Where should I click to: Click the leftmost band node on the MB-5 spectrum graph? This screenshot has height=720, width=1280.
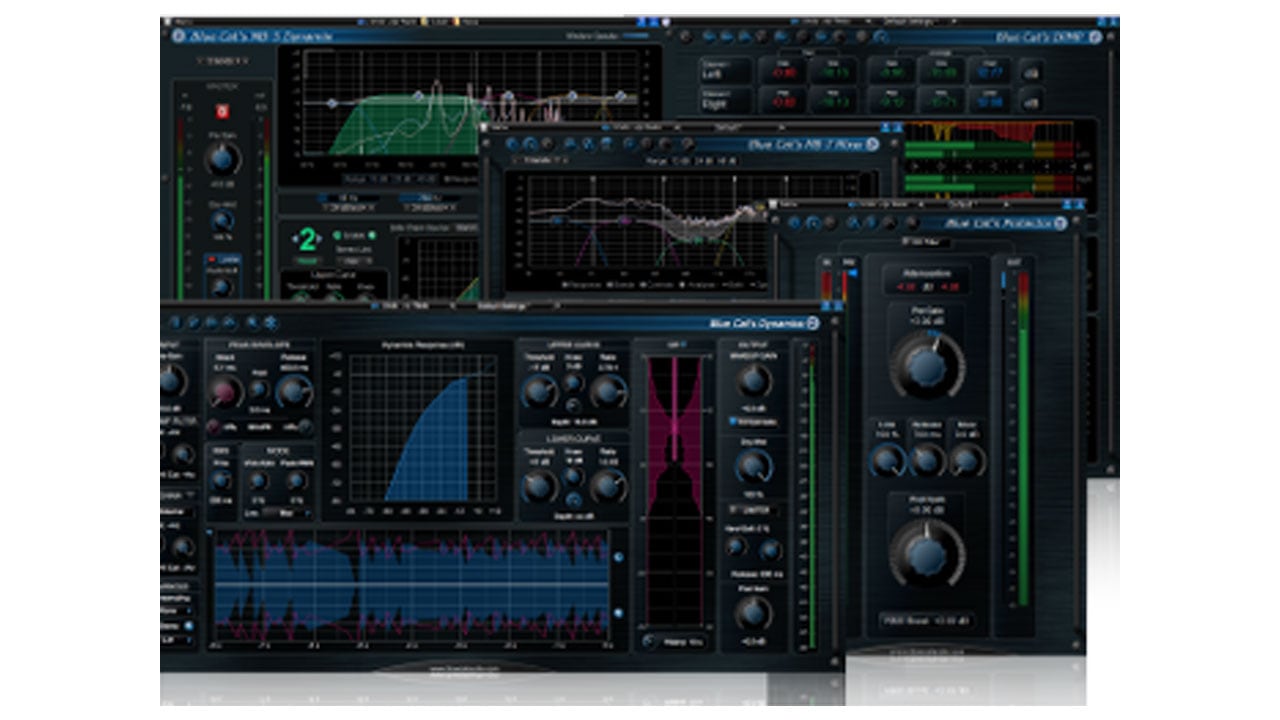pyautogui.click(x=332, y=103)
